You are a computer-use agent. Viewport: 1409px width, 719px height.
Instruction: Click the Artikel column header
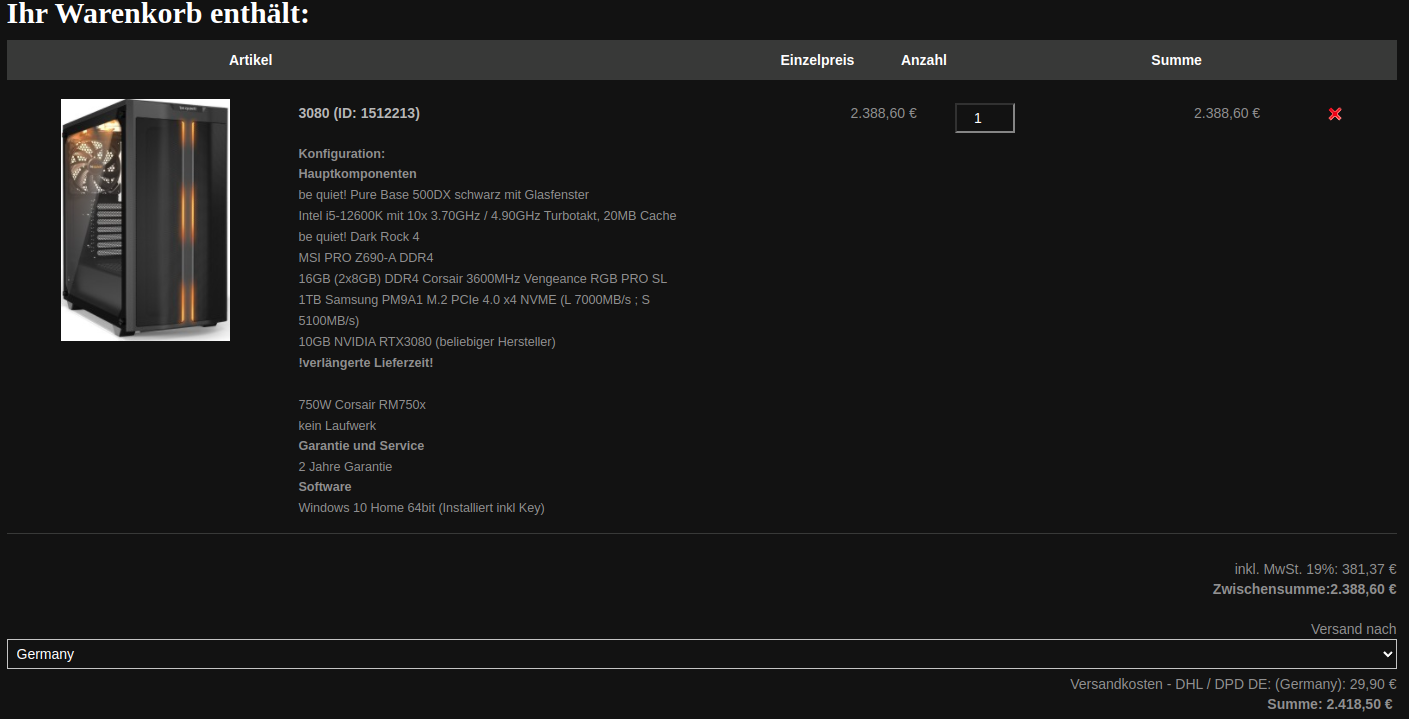coord(250,60)
